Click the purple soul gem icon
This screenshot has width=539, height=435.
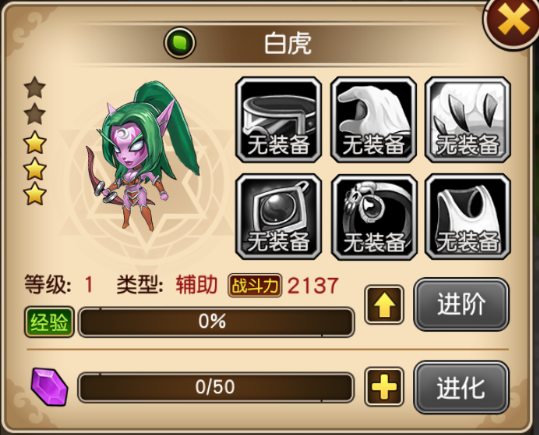(x=49, y=387)
